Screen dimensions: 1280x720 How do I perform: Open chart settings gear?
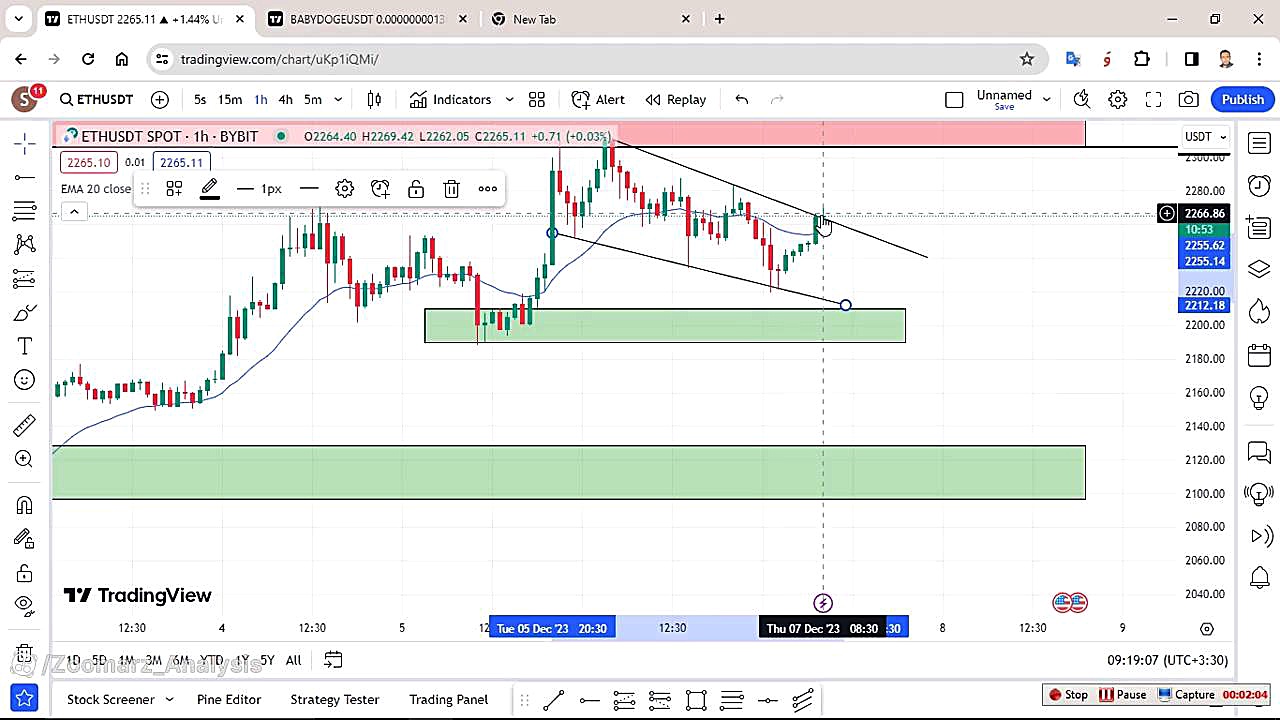pyautogui.click(x=1117, y=99)
